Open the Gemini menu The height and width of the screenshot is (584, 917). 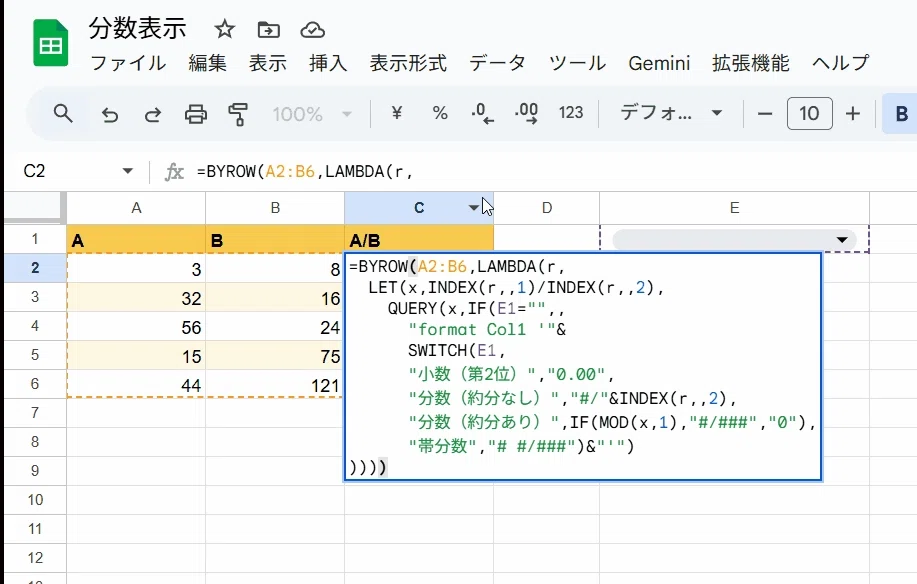[659, 63]
